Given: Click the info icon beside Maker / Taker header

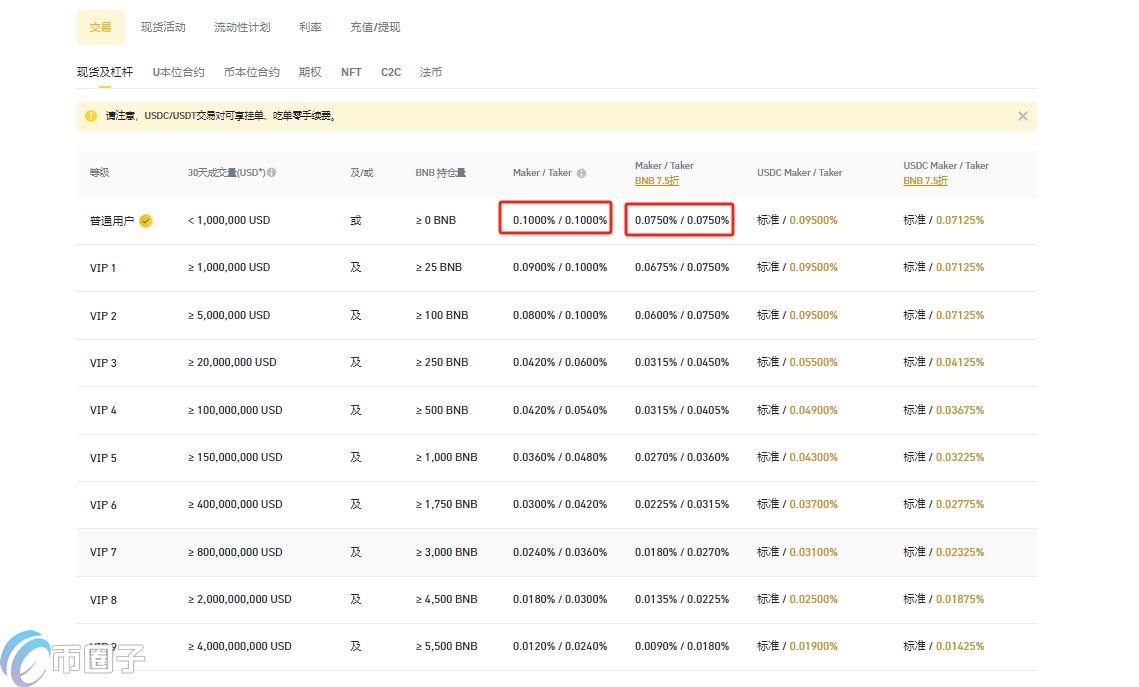Looking at the screenshot, I should point(581,174).
